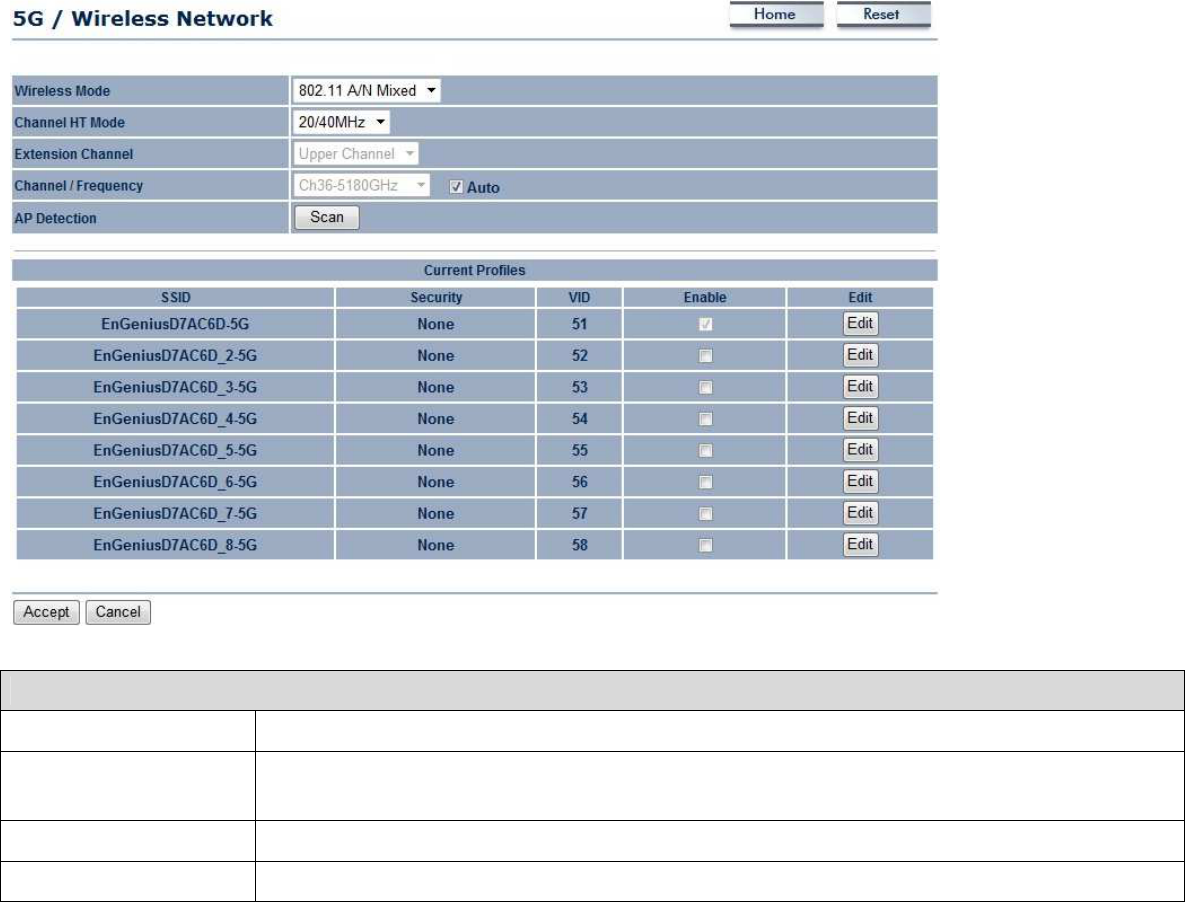Edit the EnGeniusD7AC6D-5G profile
The image size is (1185, 902).
tap(860, 323)
